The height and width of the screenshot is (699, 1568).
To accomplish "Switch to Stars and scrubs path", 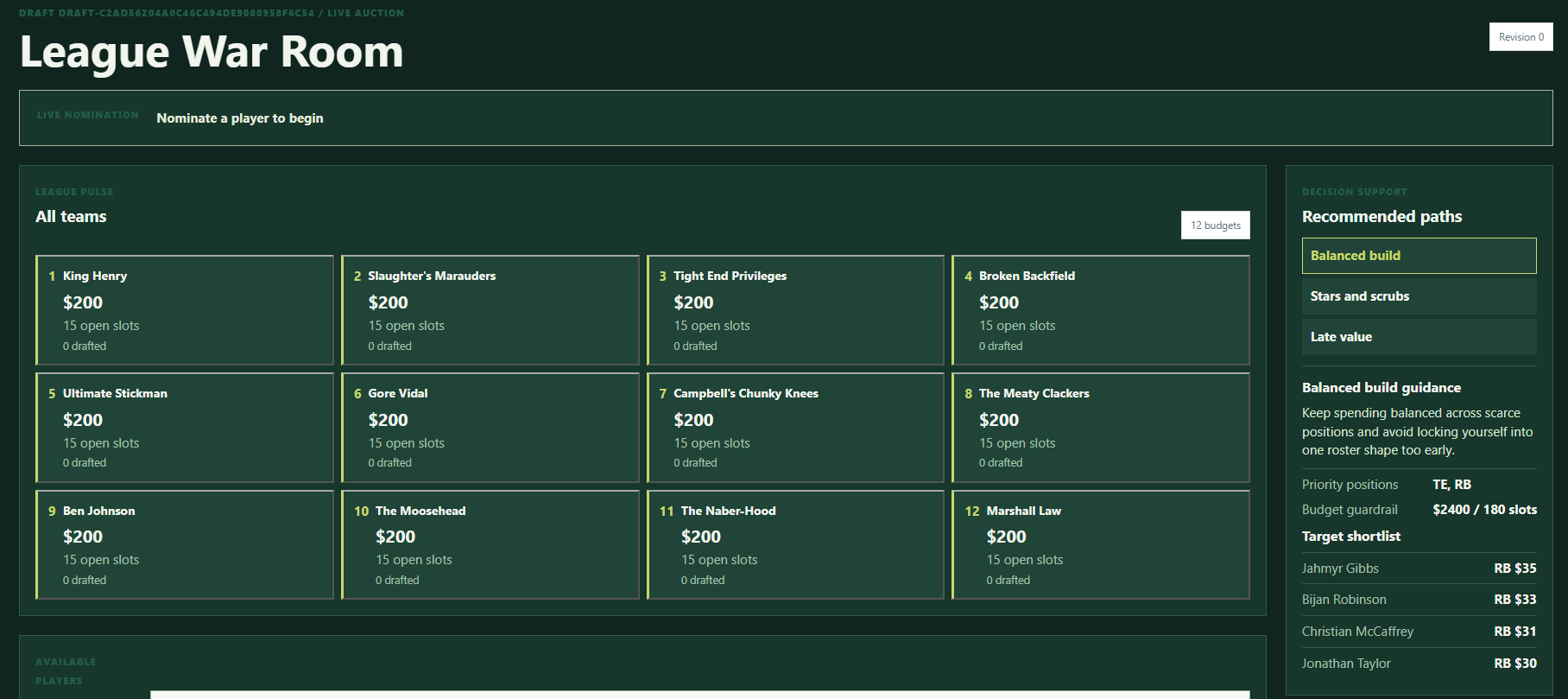I will point(1419,296).
